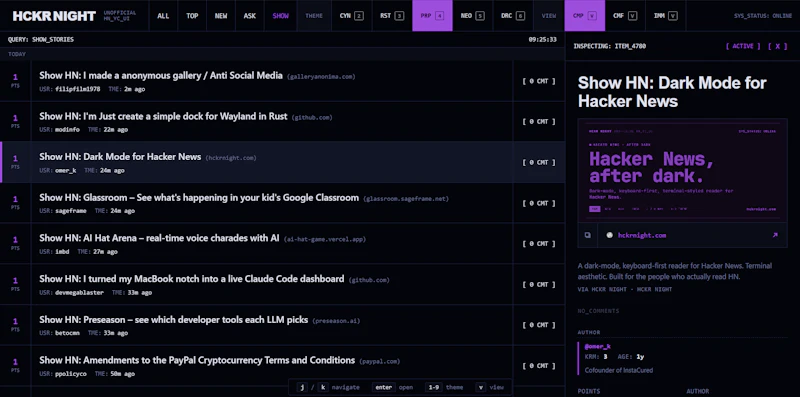Open comments for the Glassroom story
Image resolution: width=800 pixels, height=397 pixels.
point(539,203)
